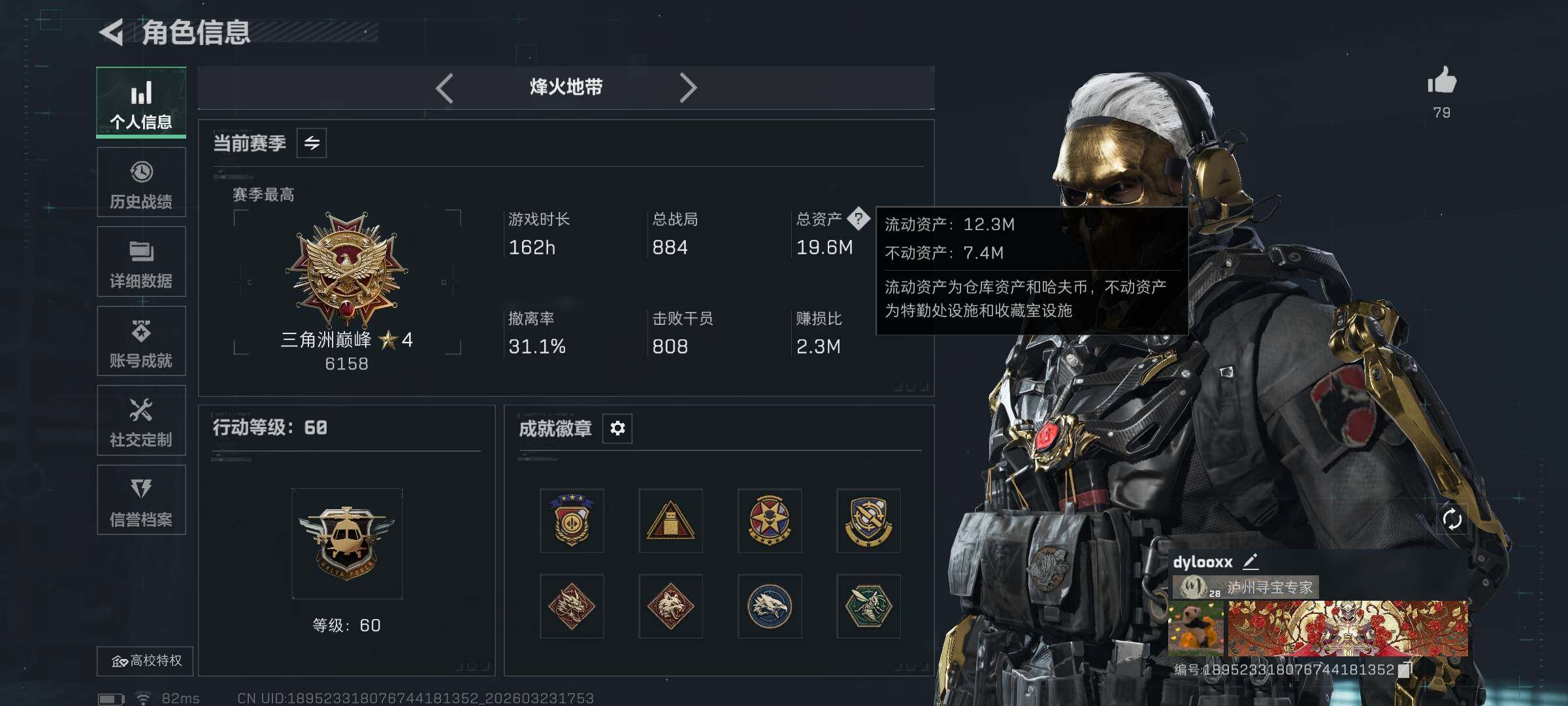Toggle the 当前赛季 season switch icon
Screen dimensions: 1568x706
tap(312, 143)
